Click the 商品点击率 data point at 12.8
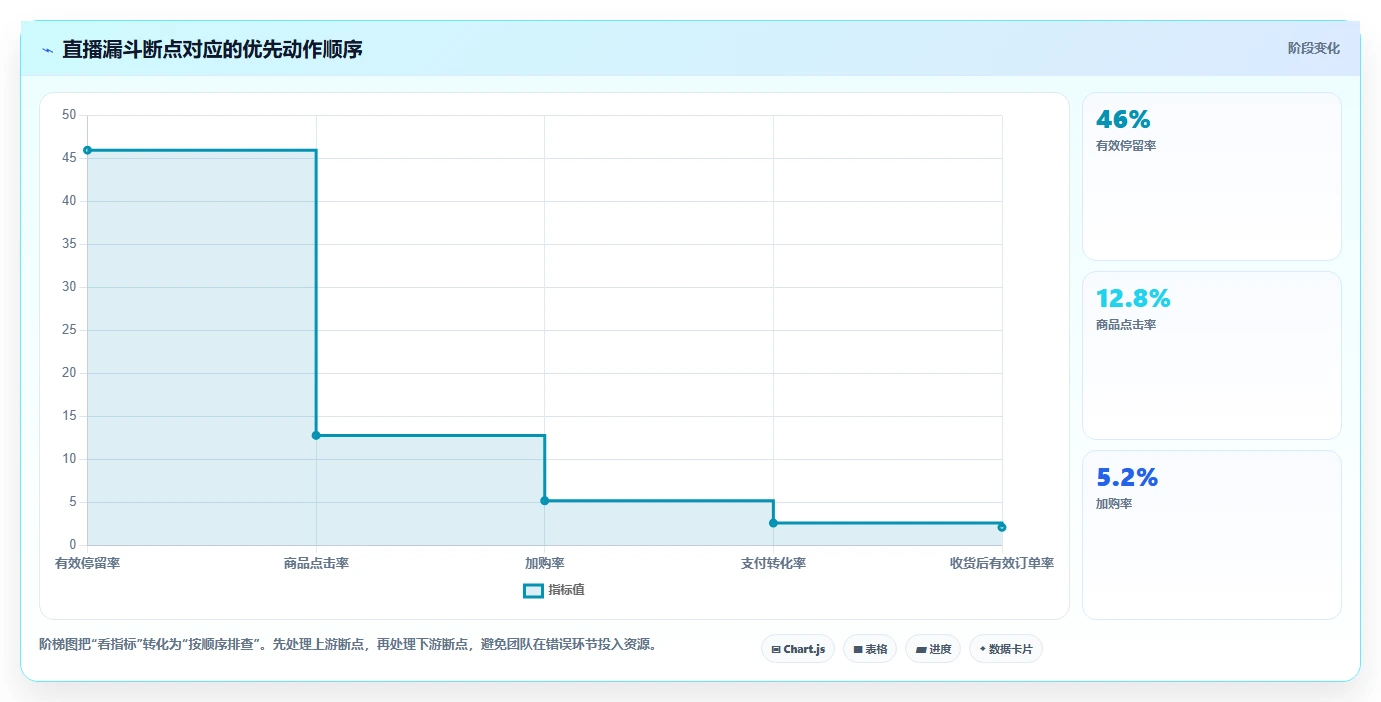Viewport: 1381px width, 702px height. (316, 435)
